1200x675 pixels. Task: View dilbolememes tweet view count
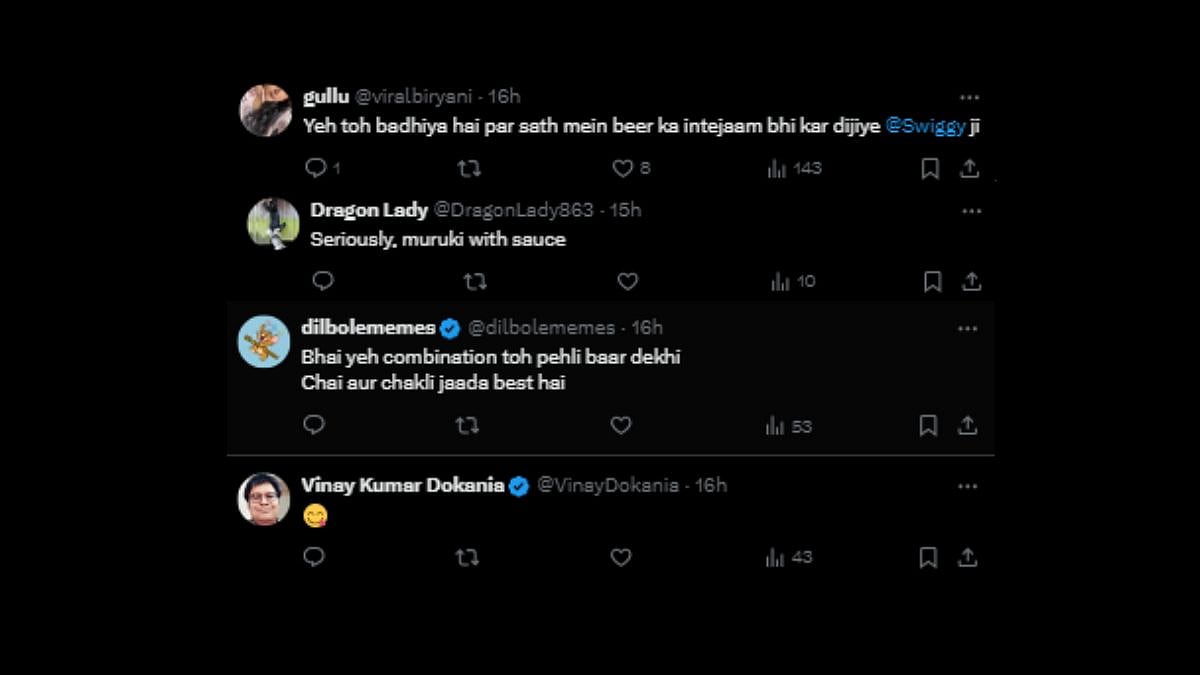(789, 426)
